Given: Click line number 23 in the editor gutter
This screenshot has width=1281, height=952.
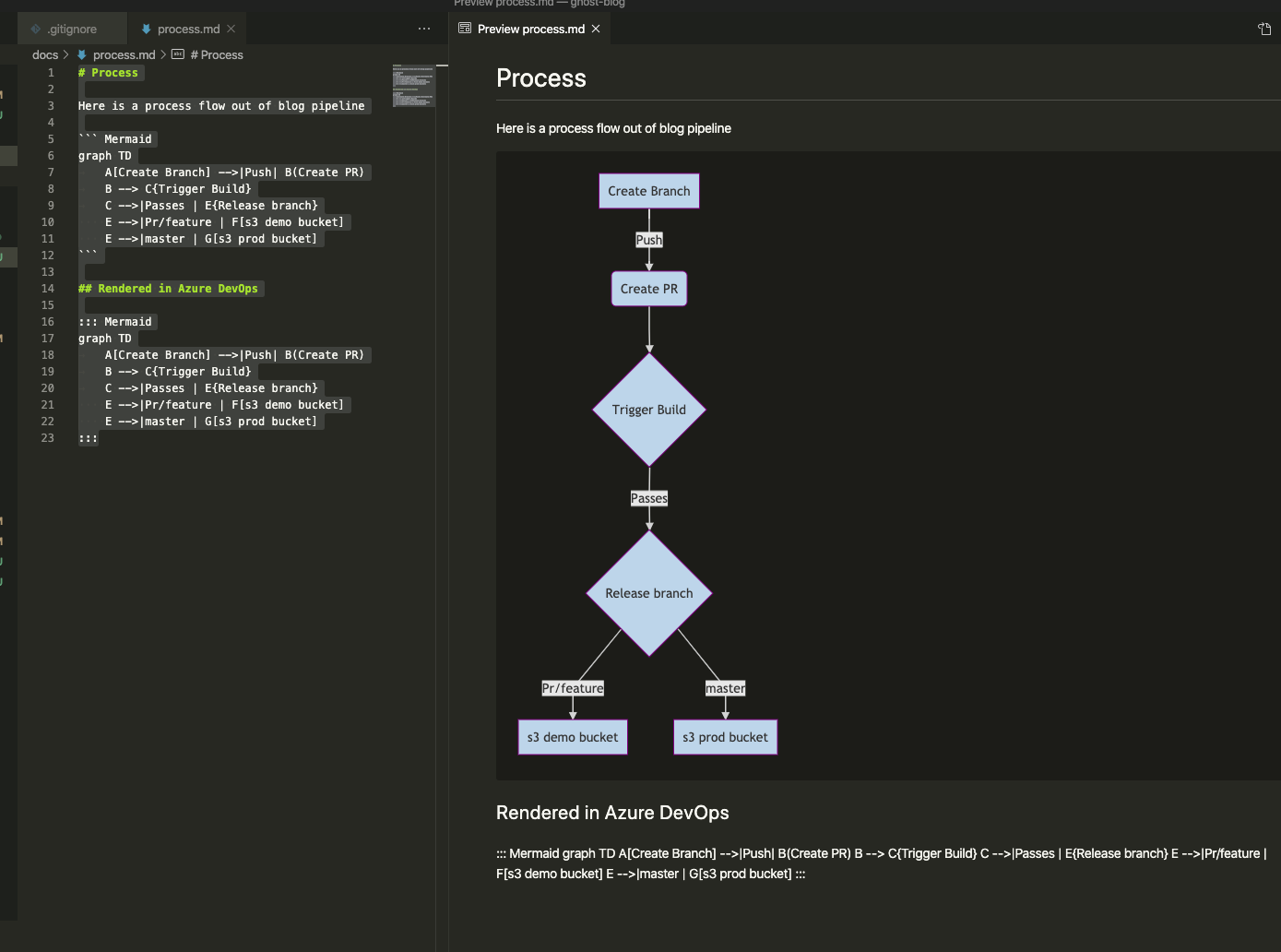Looking at the screenshot, I should [47, 438].
